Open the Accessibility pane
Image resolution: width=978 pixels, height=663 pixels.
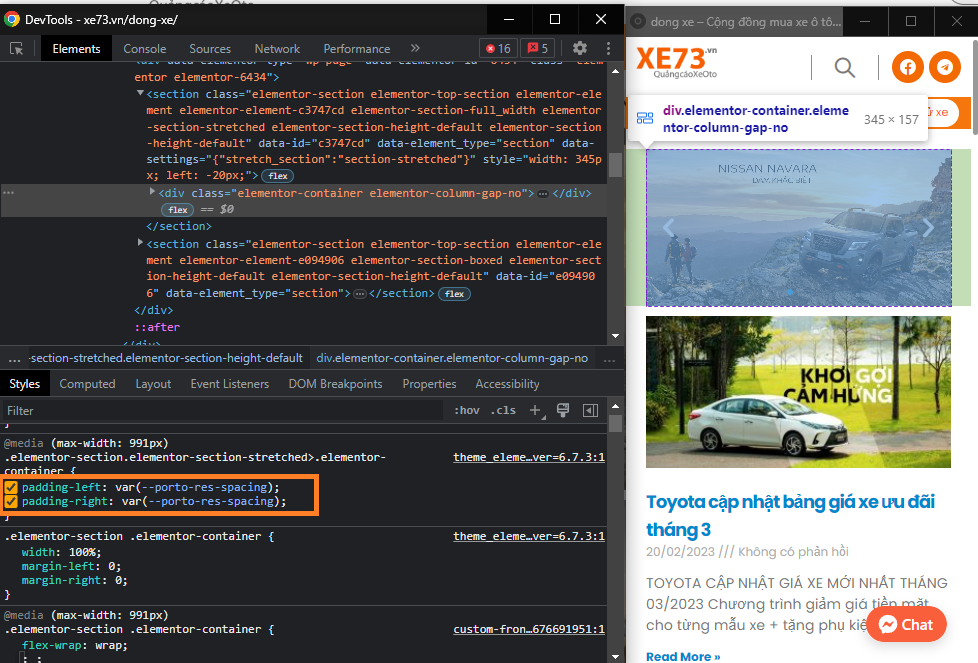tap(507, 384)
